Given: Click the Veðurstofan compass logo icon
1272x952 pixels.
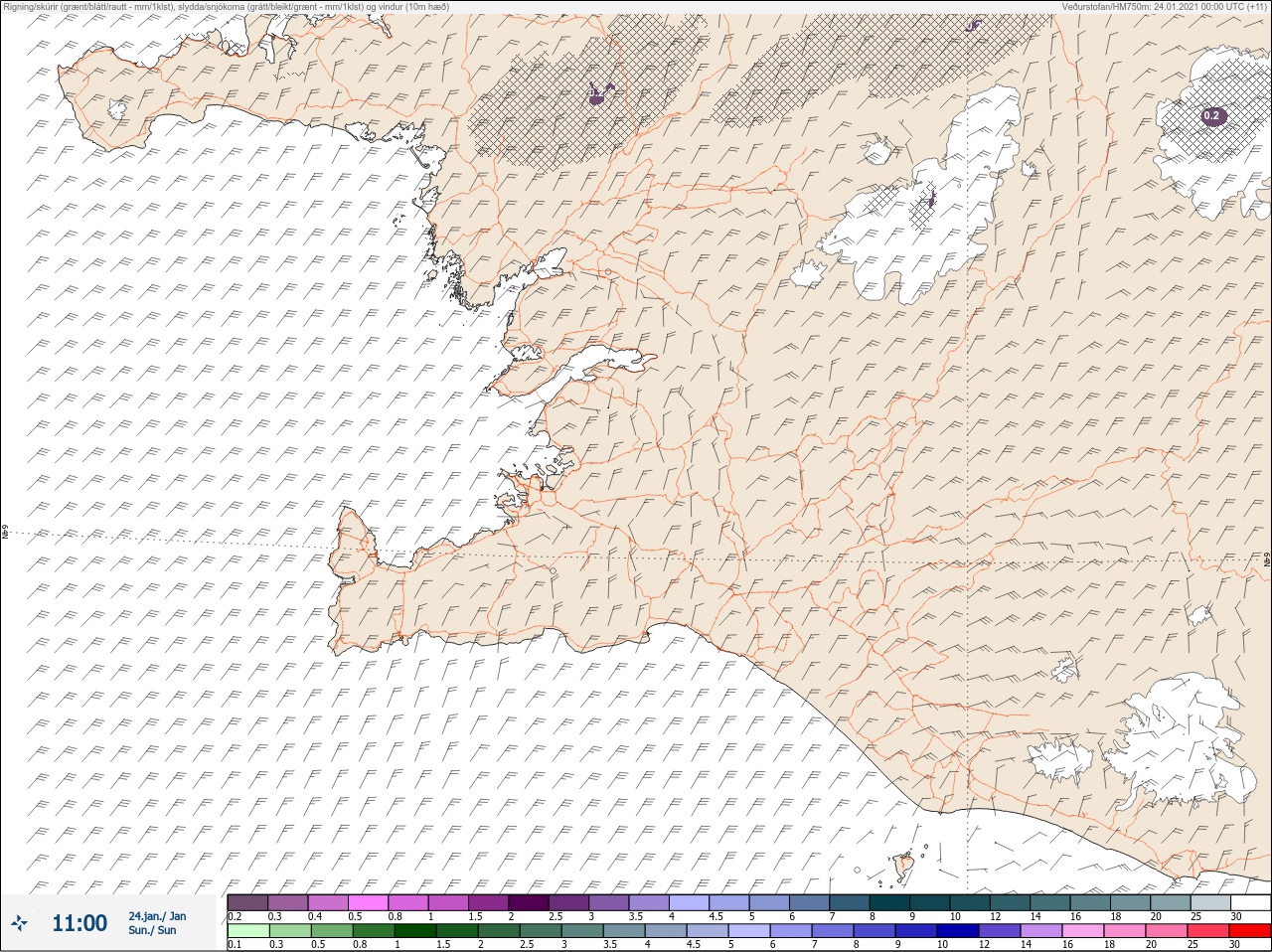Looking at the screenshot, I should [x=20, y=923].
